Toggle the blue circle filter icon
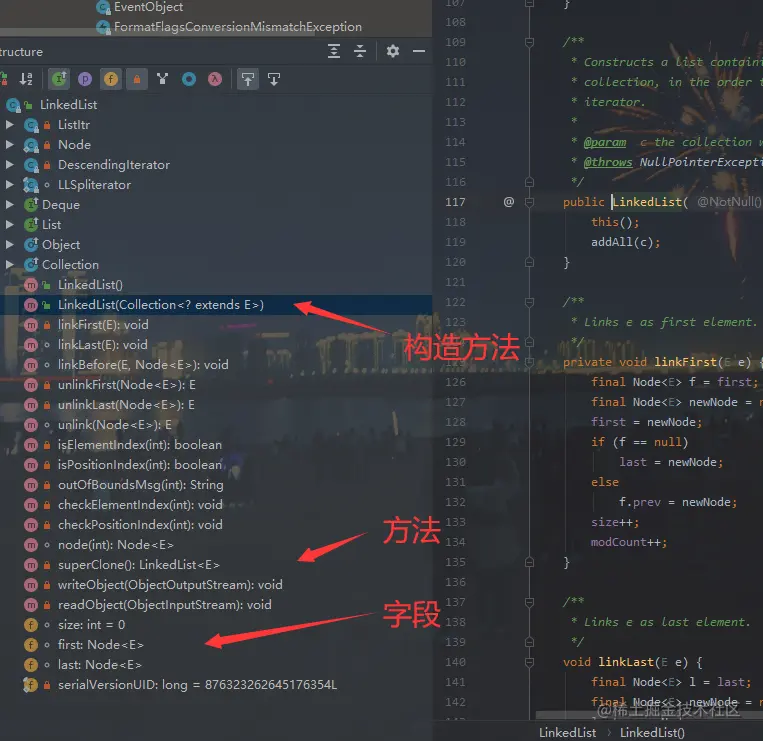 point(189,79)
